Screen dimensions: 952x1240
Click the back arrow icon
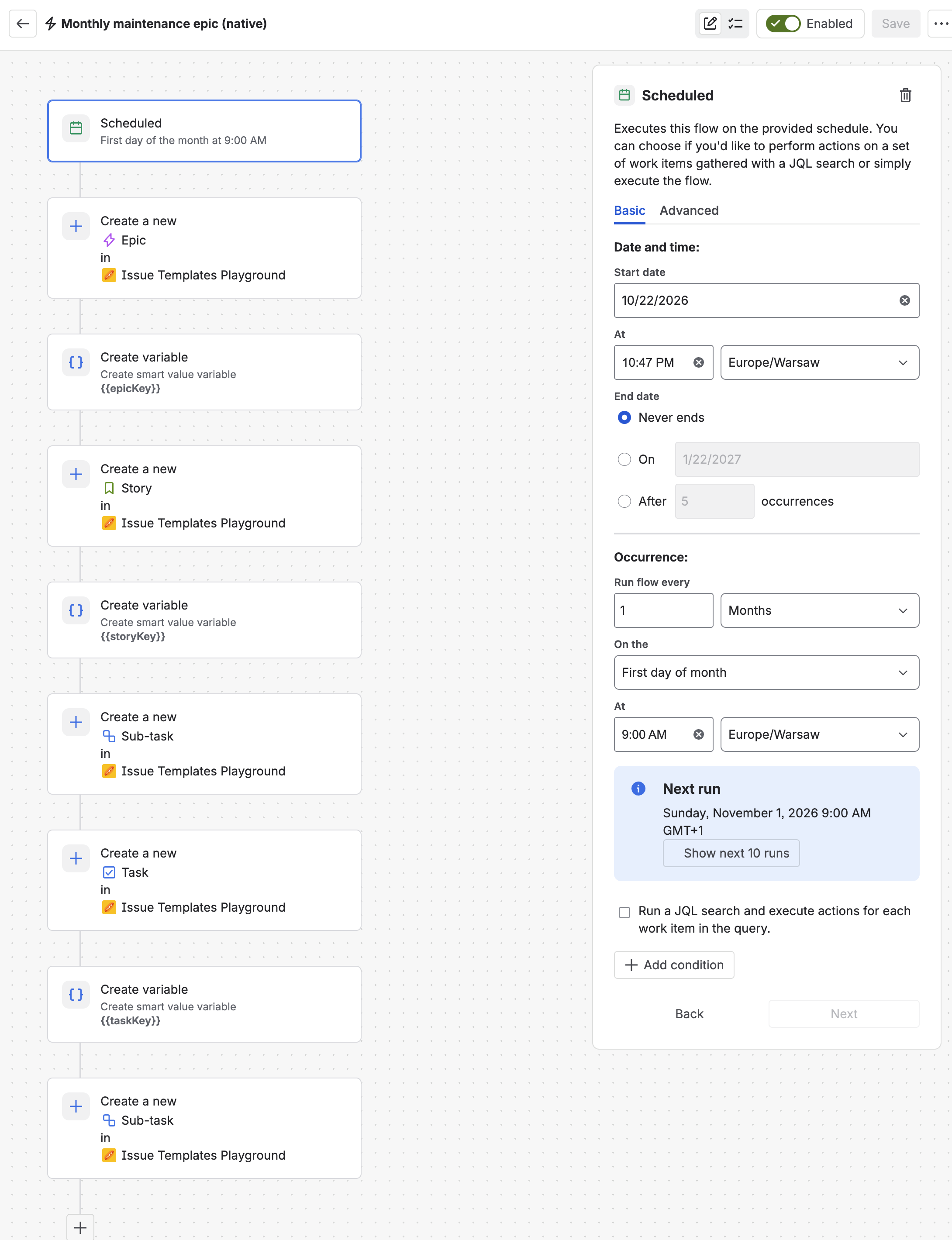[23, 23]
